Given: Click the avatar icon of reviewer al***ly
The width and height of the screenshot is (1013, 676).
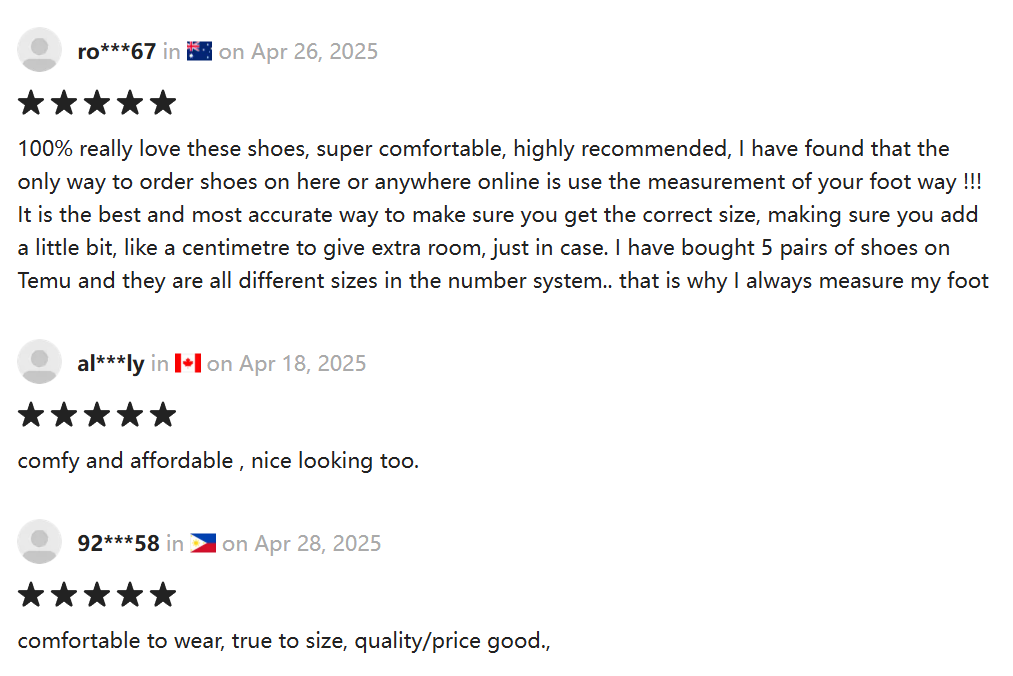Looking at the screenshot, I should (39, 362).
